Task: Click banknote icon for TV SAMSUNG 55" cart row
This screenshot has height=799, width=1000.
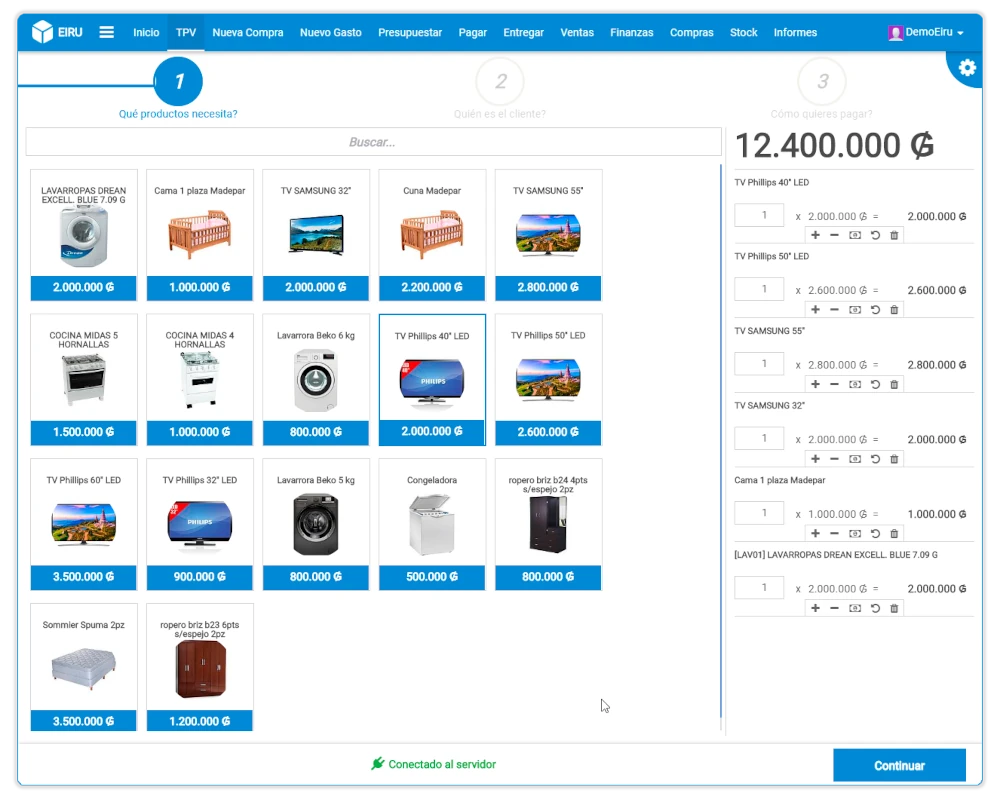Action: (855, 385)
